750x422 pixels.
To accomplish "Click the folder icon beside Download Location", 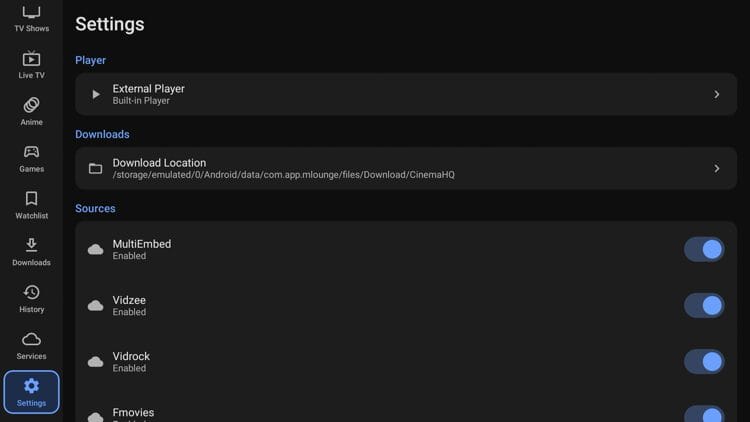I will pos(96,168).
